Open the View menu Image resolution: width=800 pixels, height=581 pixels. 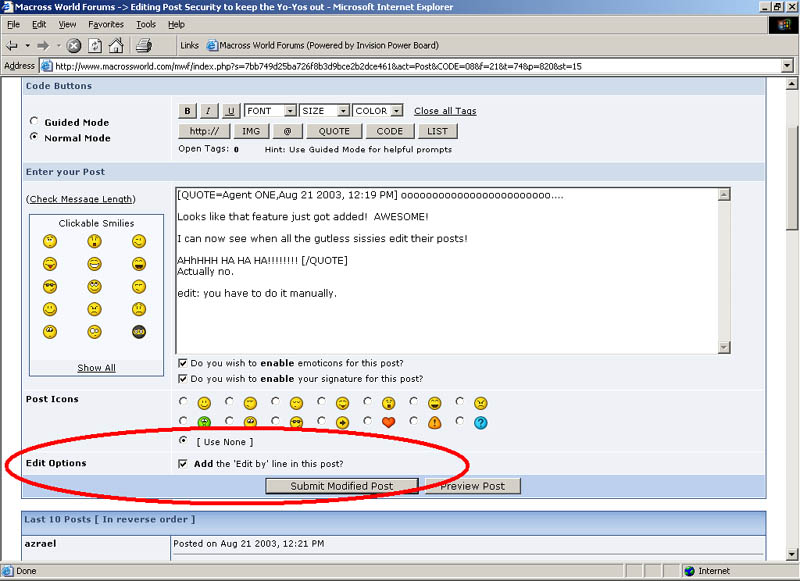67,24
